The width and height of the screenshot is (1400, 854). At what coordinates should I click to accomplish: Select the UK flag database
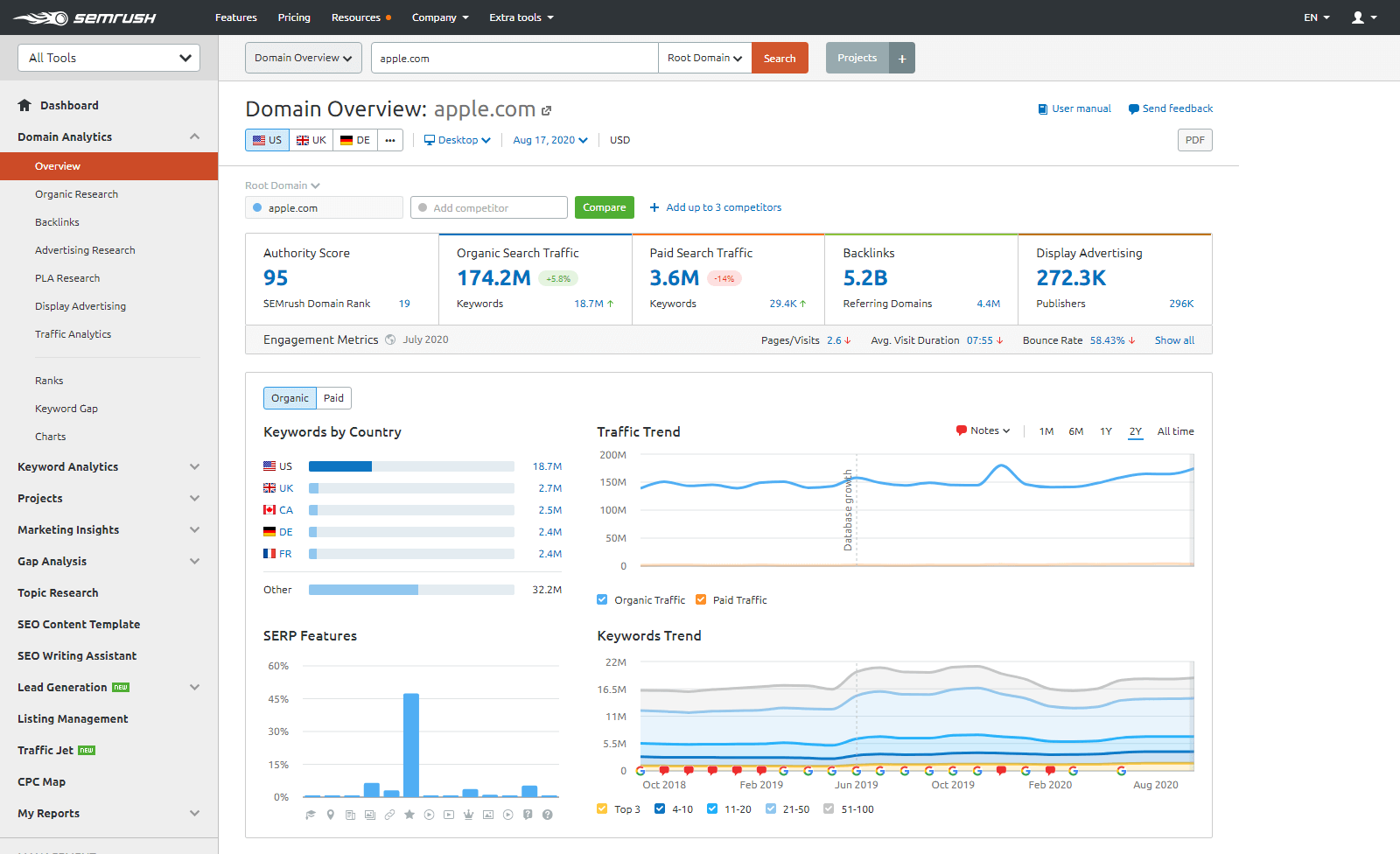point(311,140)
